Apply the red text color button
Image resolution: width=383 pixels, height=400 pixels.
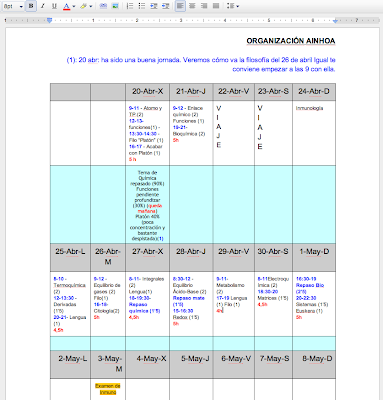coord(66,6)
